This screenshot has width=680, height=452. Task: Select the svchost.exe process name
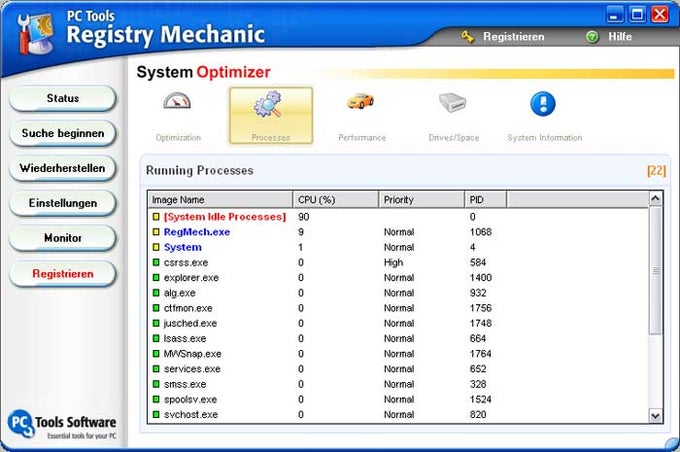[x=191, y=414]
